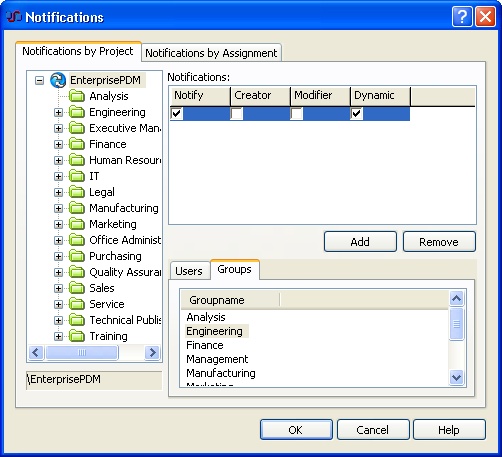
Task: Select Notifications by Project tab
Action: (78, 51)
